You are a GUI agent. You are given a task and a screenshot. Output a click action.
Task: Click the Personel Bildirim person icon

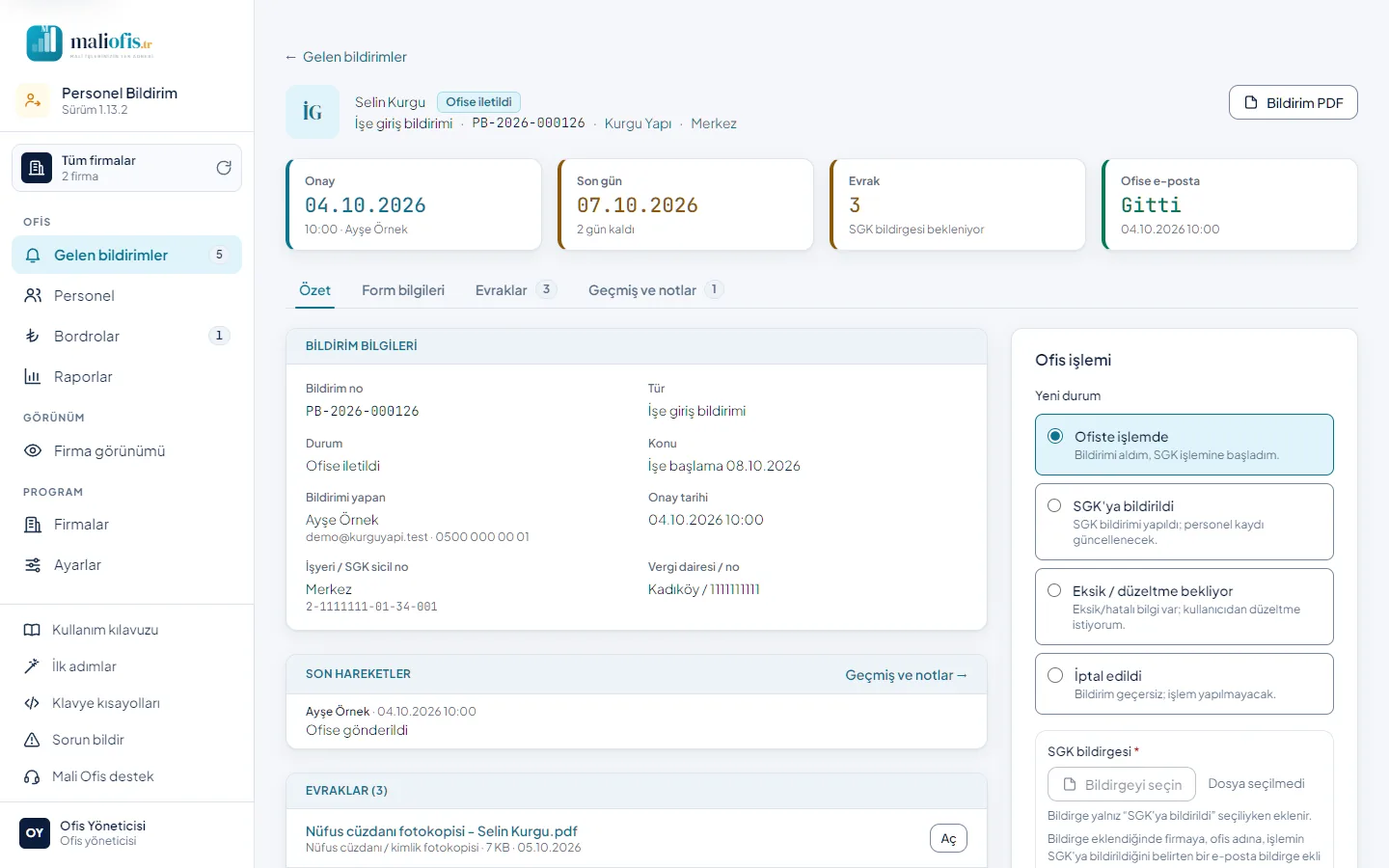(33, 100)
